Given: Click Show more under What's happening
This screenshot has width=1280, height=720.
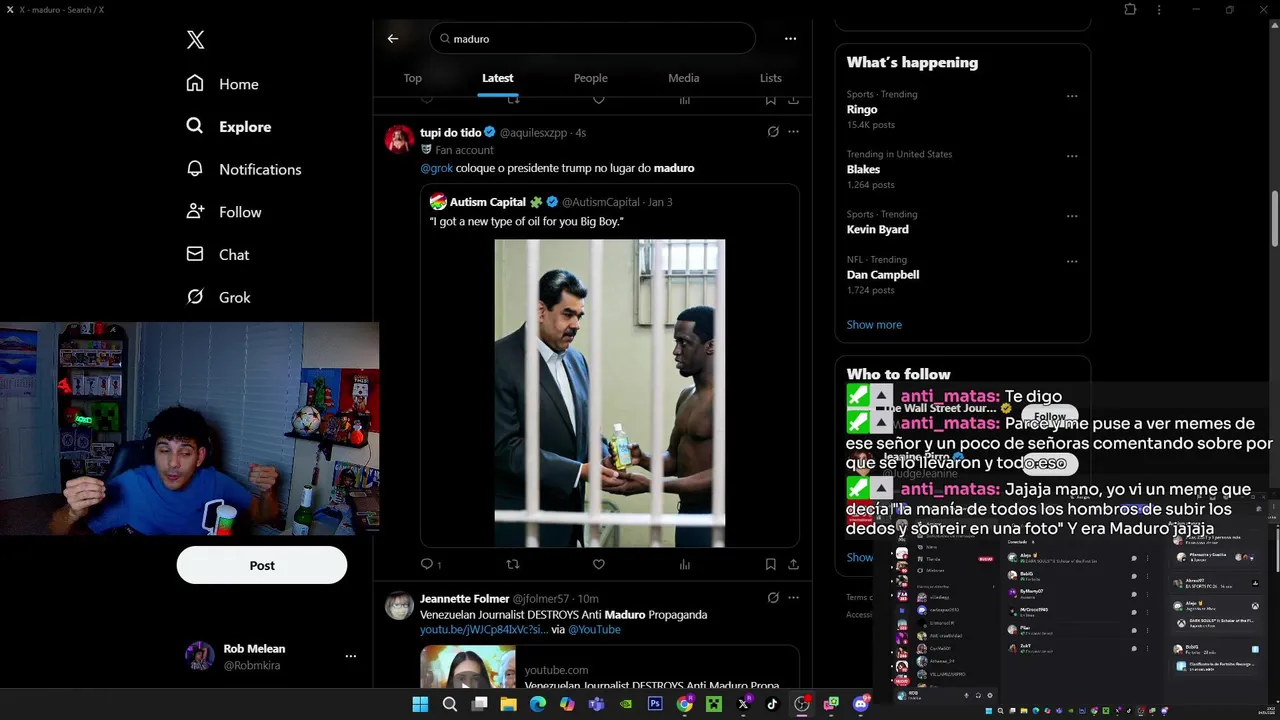Looking at the screenshot, I should coord(874,325).
